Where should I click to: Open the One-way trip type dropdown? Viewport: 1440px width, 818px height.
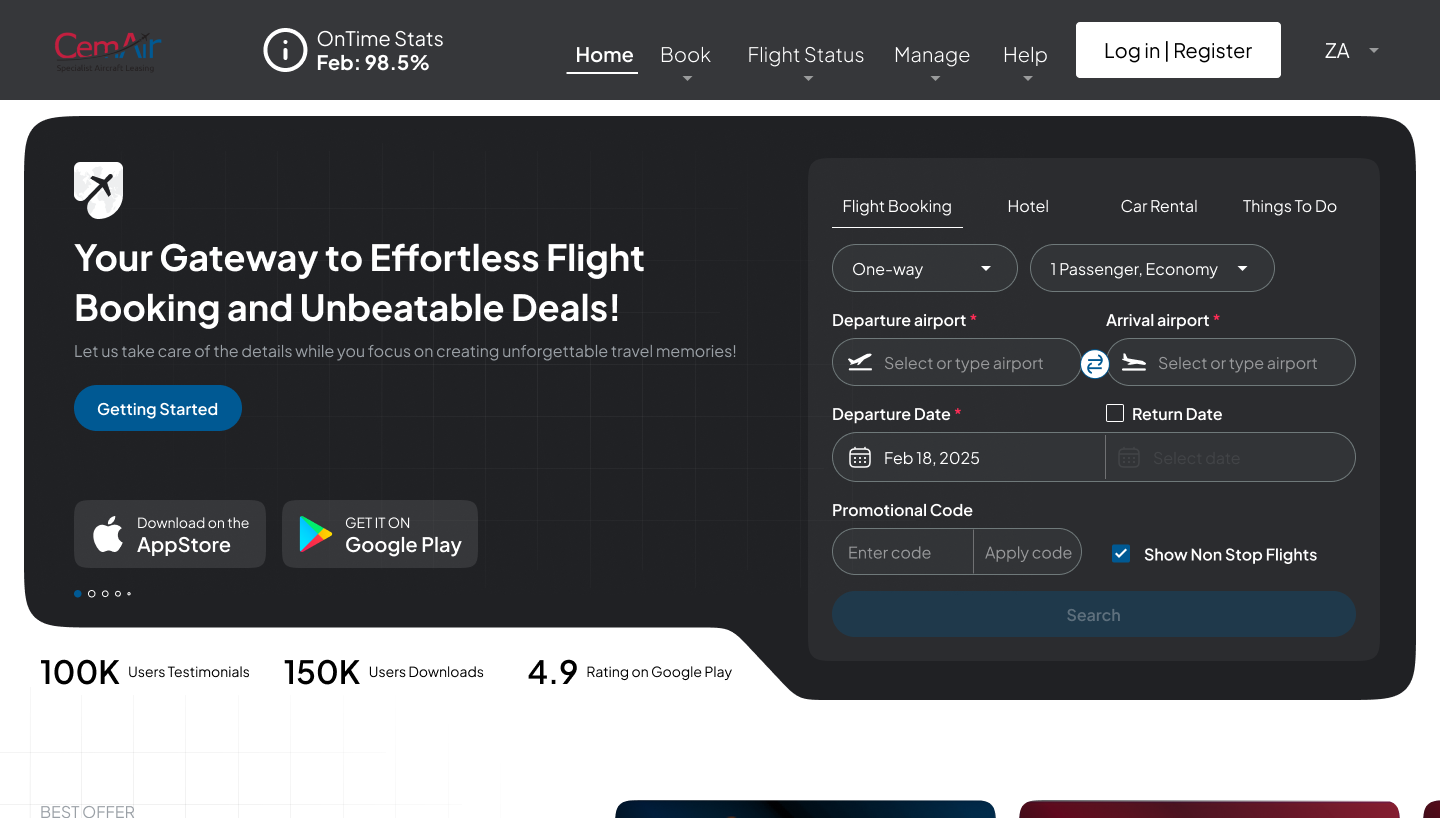924,268
